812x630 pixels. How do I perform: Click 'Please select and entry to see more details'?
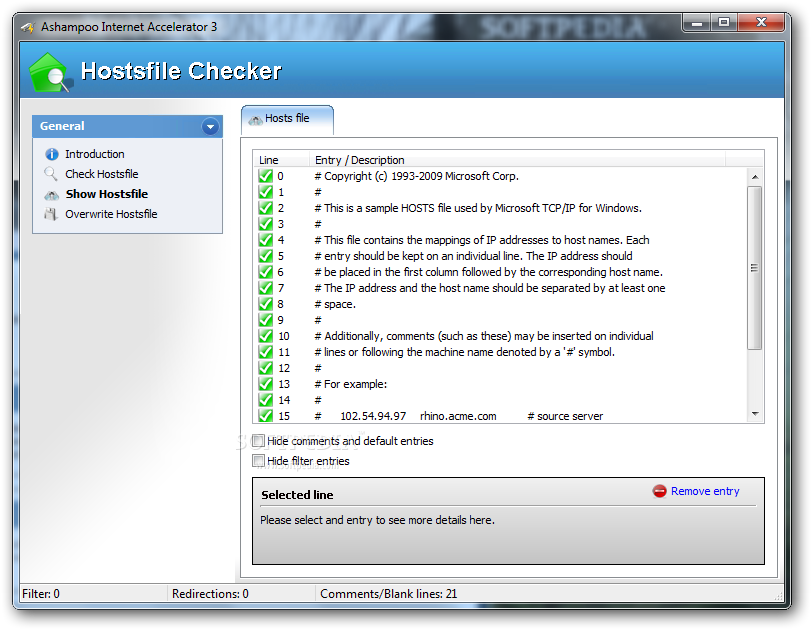pyautogui.click(x=377, y=520)
